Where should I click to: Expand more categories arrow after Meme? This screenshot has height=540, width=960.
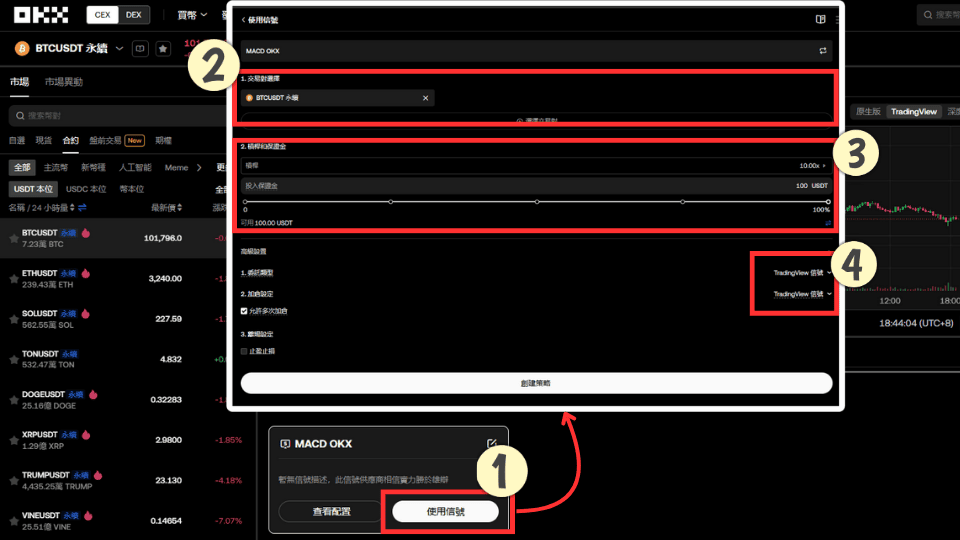(199, 168)
